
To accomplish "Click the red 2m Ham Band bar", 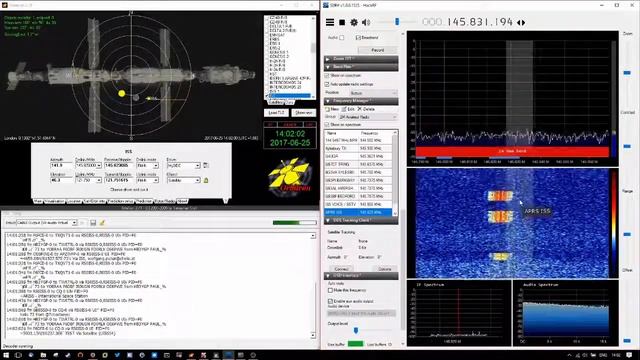I will (512, 151).
